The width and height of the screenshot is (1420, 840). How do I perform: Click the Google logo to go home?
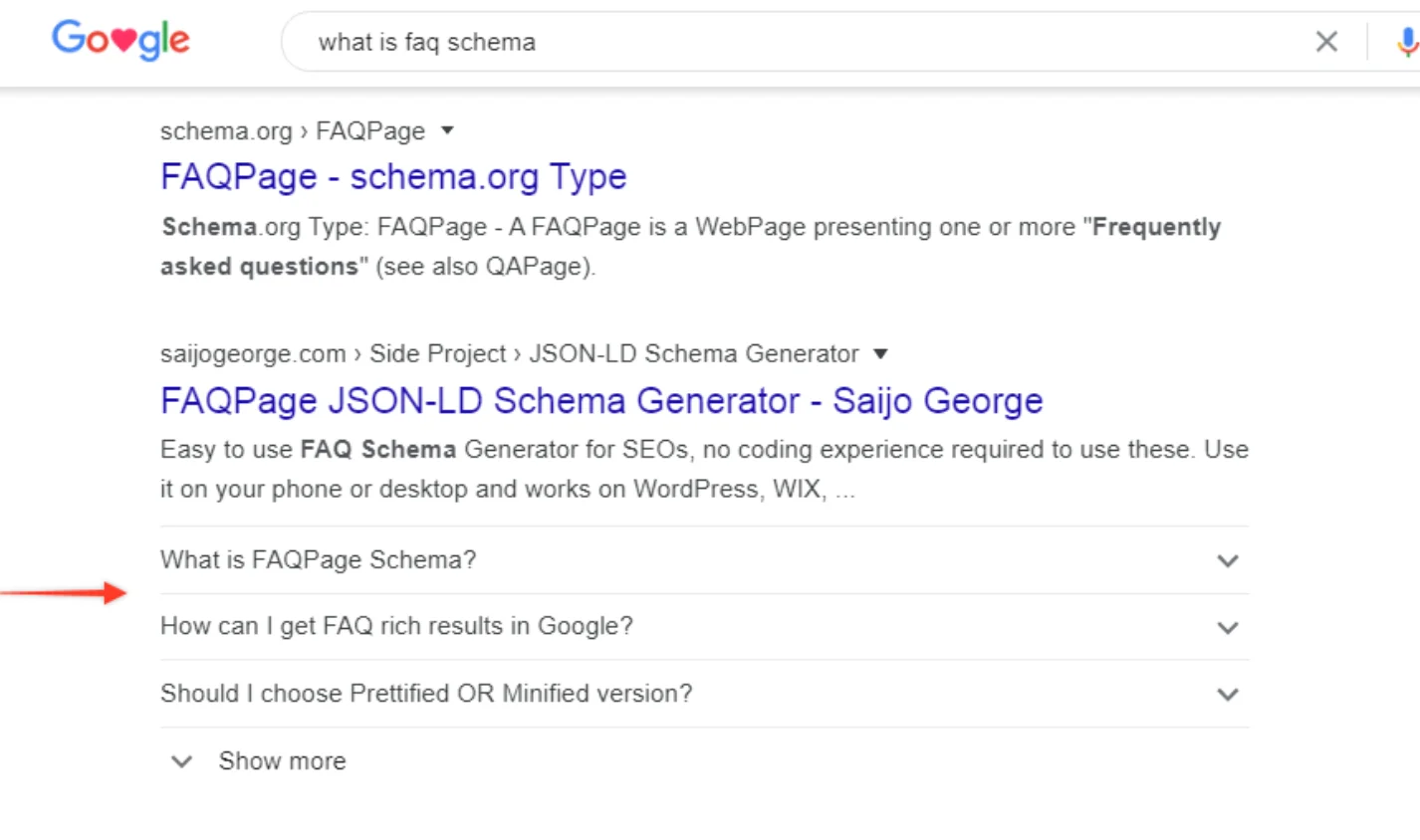[x=119, y=40]
